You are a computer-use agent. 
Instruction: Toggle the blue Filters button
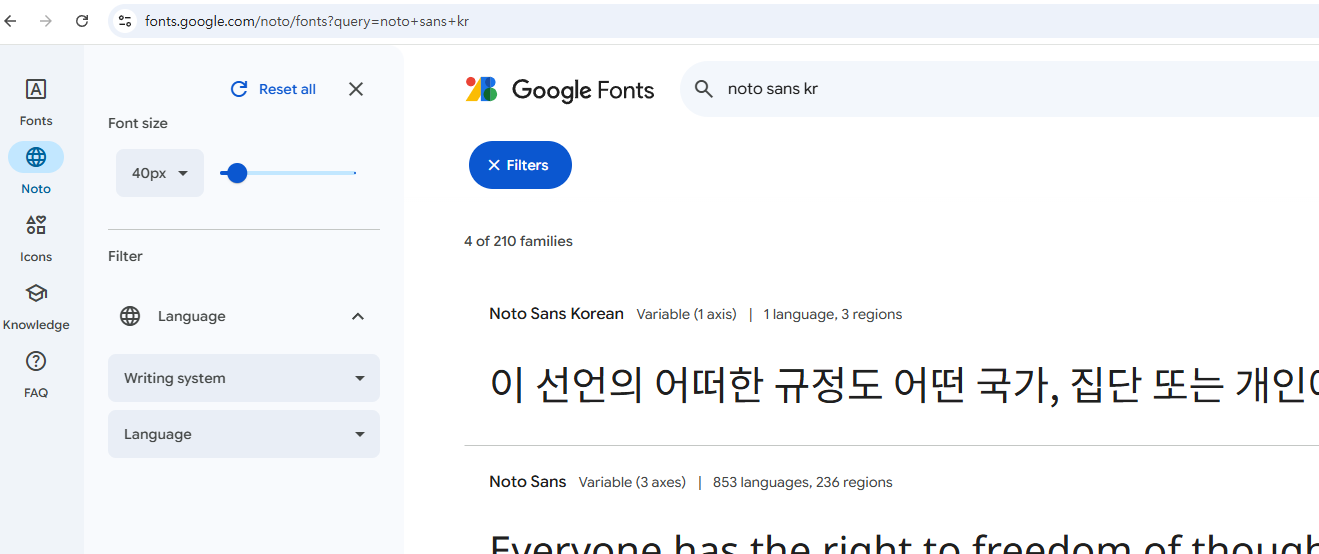click(520, 165)
